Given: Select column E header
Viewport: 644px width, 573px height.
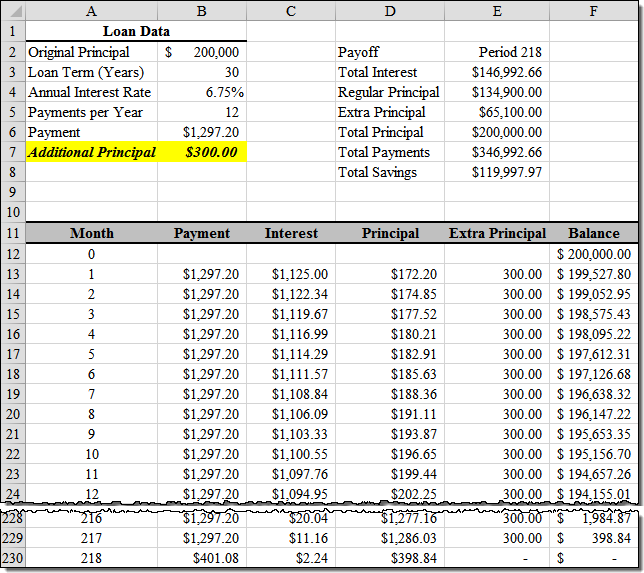Looking at the screenshot, I should [497, 11].
